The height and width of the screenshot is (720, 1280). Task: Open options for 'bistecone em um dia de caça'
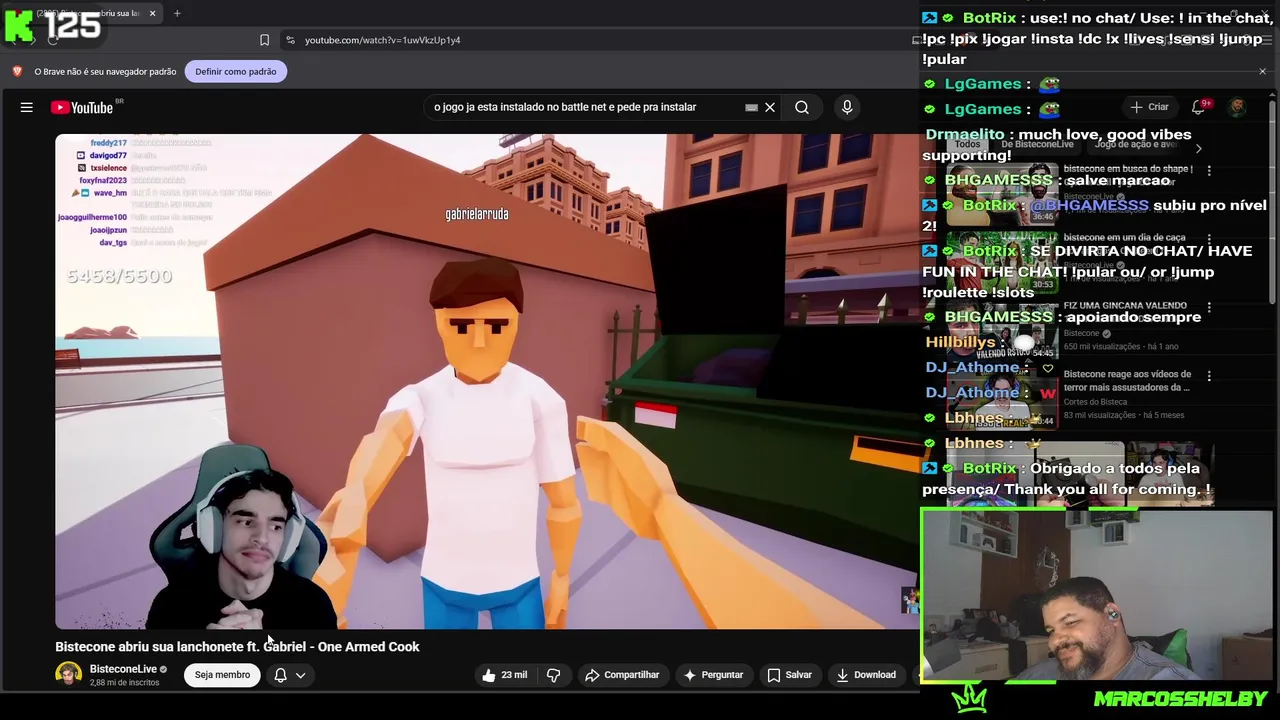tap(1209, 239)
